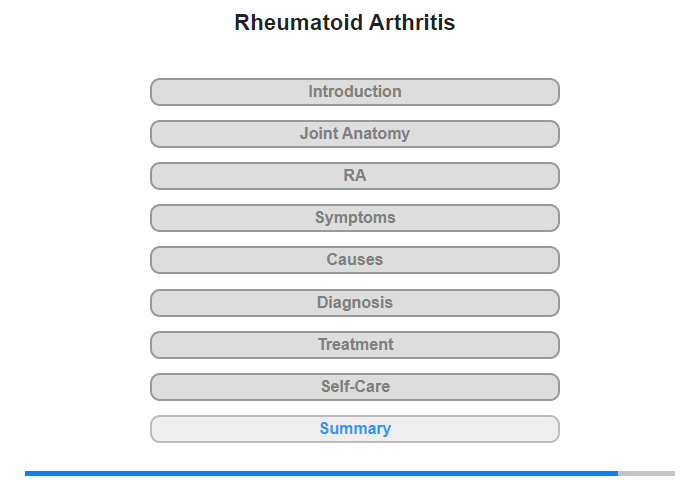Open the Introduction section
Viewport: 700px width, 480px height.
click(x=355, y=92)
